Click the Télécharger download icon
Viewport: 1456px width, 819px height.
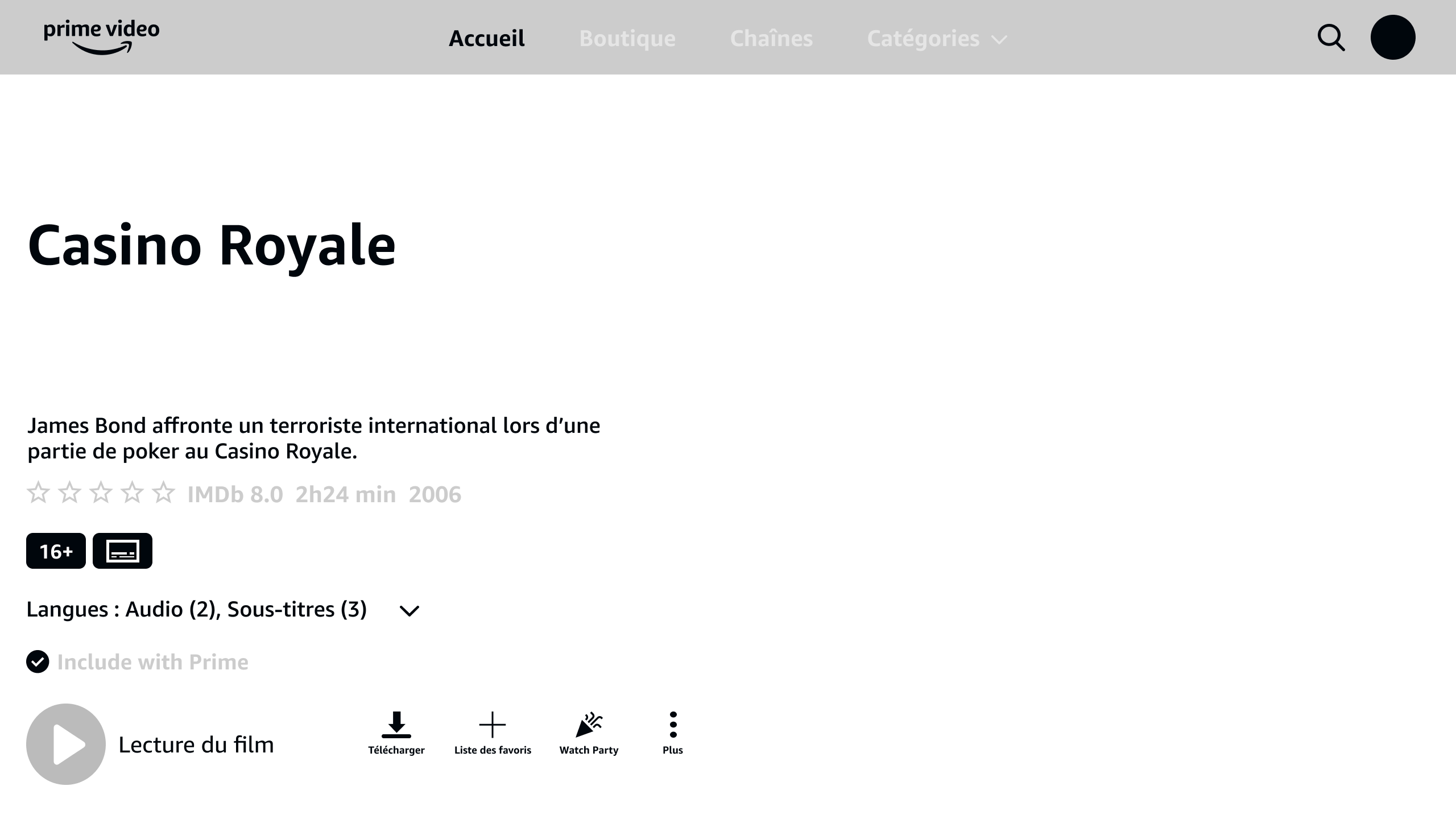coord(396,725)
